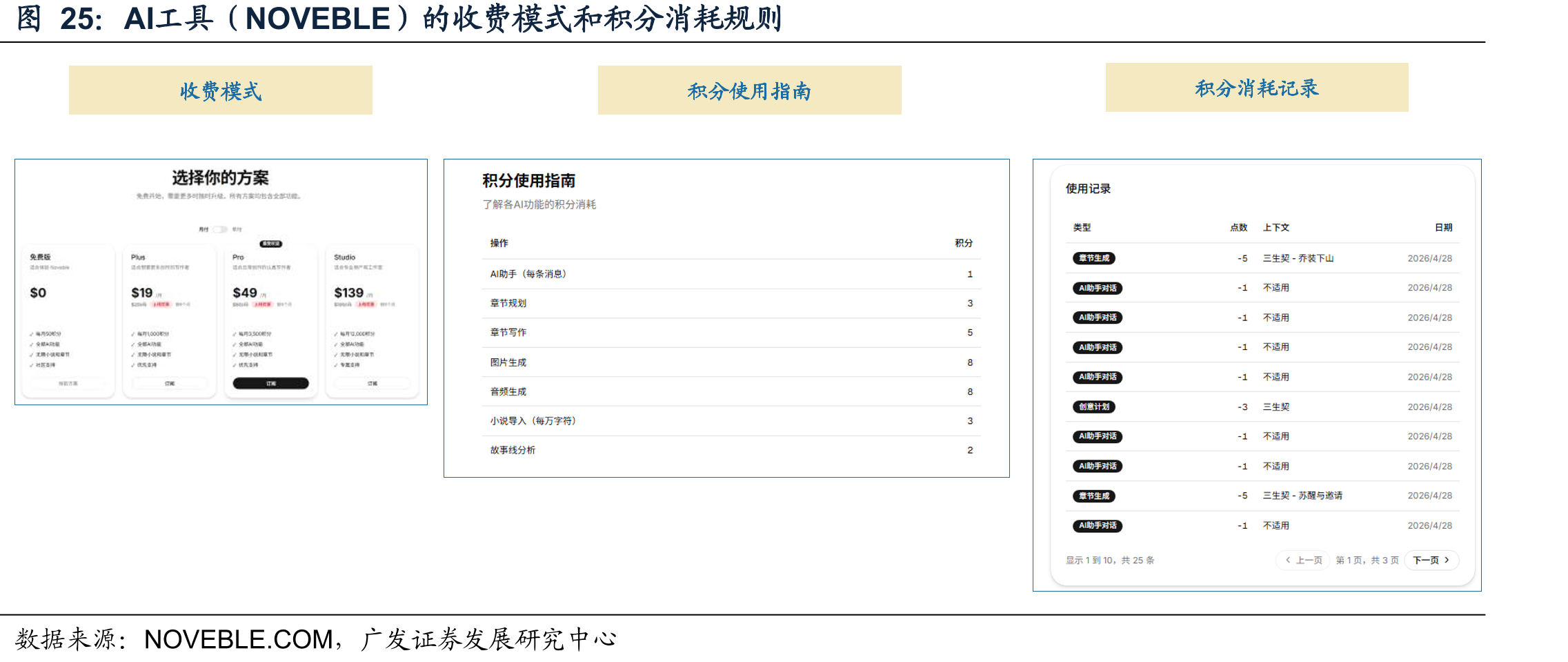This screenshot has width=1568, height=662.
Task: Click the 创意计划 type badge
Action: click(1094, 407)
